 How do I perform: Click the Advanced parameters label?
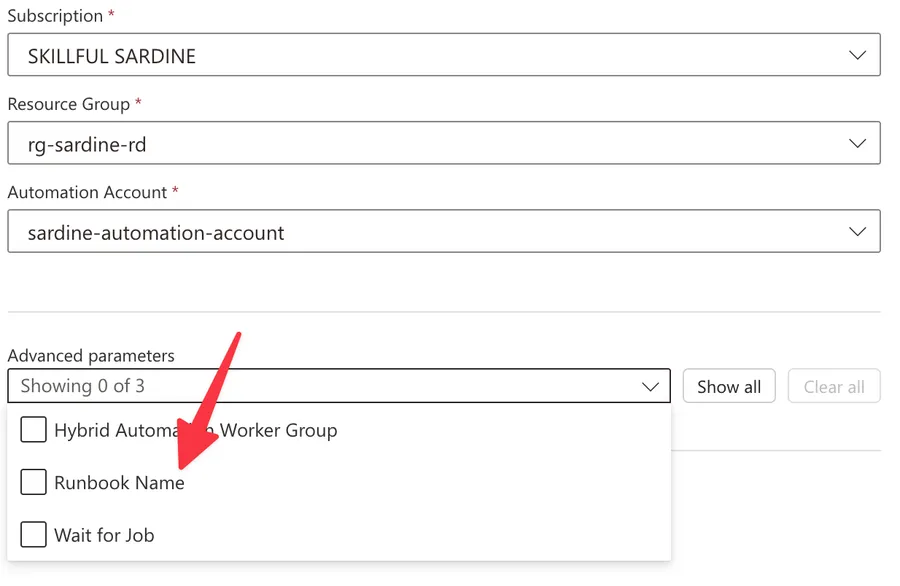tap(91, 356)
